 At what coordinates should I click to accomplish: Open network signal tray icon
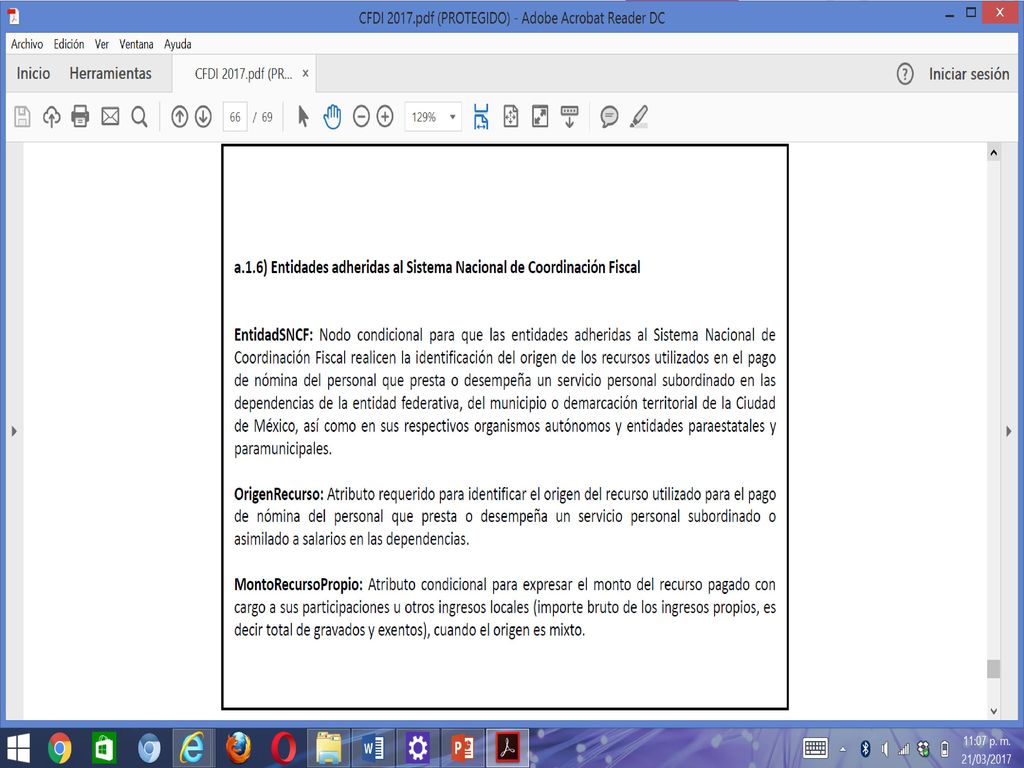coord(904,749)
